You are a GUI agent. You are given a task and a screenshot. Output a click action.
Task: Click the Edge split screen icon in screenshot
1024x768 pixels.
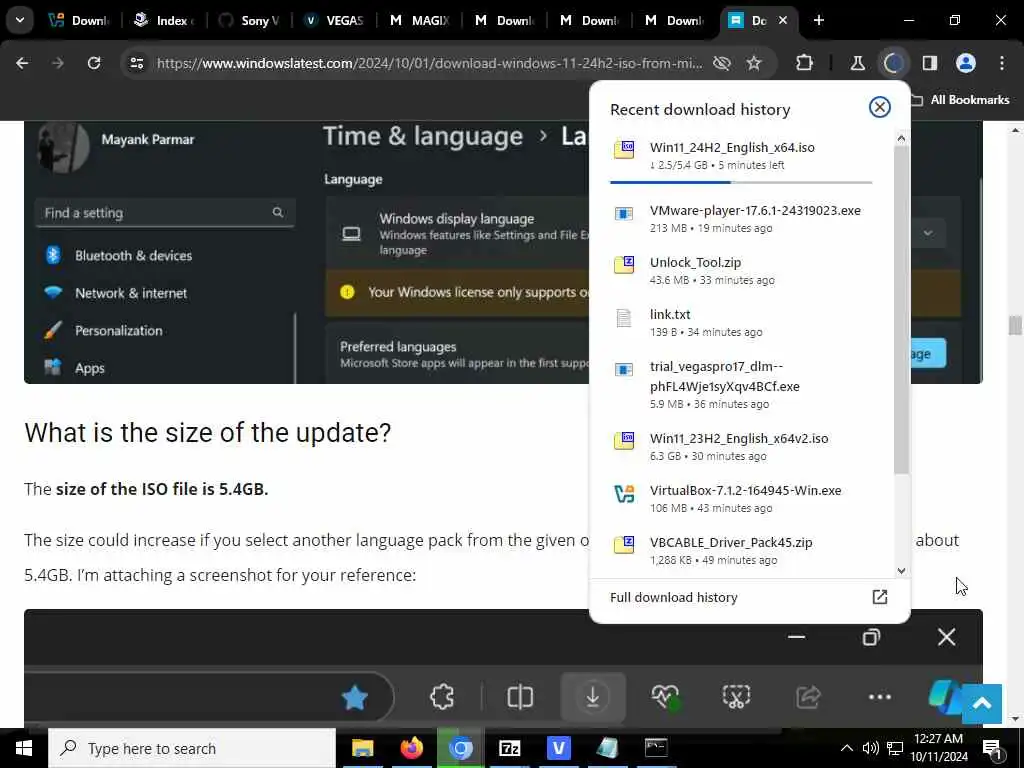pos(520,697)
